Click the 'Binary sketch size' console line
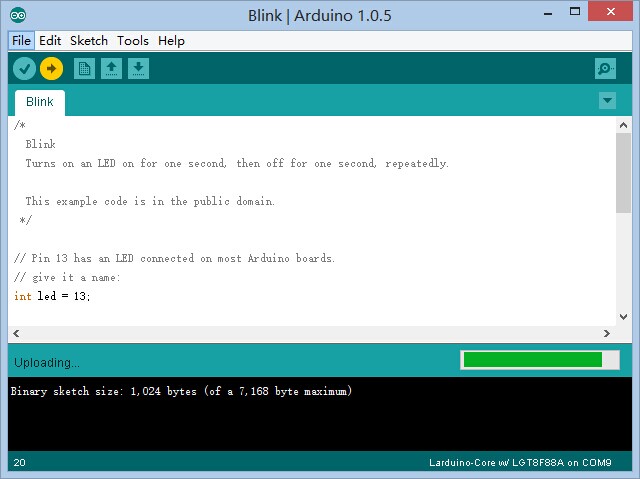The height and width of the screenshot is (479, 640). tap(181, 391)
